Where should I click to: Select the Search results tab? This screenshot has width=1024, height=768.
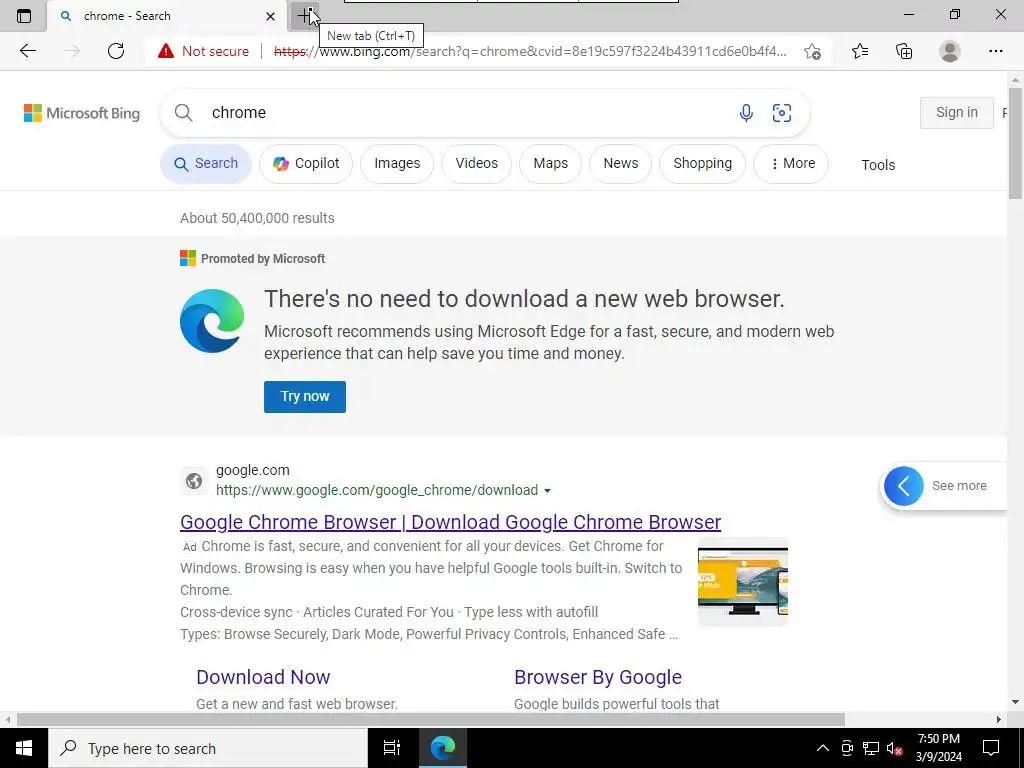206,163
